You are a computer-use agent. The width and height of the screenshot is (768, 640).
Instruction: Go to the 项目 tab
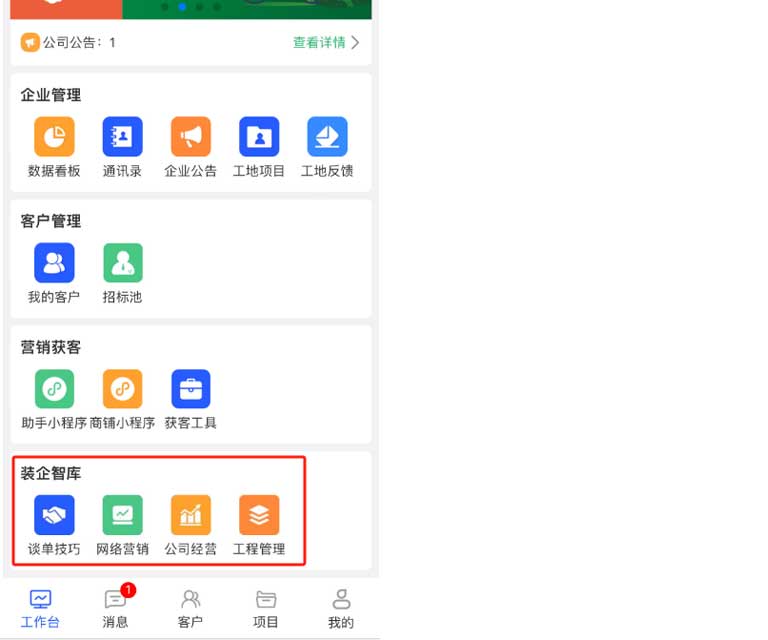[x=265, y=608]
